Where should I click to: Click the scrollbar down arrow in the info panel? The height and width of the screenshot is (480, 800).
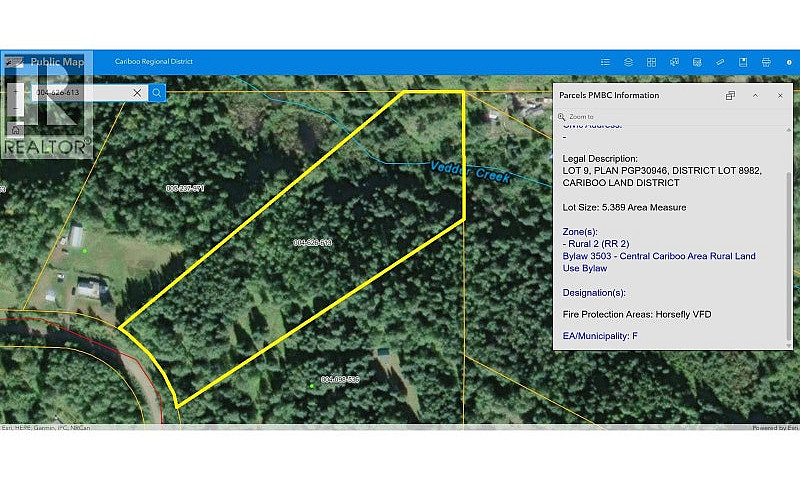click(789, 345)
